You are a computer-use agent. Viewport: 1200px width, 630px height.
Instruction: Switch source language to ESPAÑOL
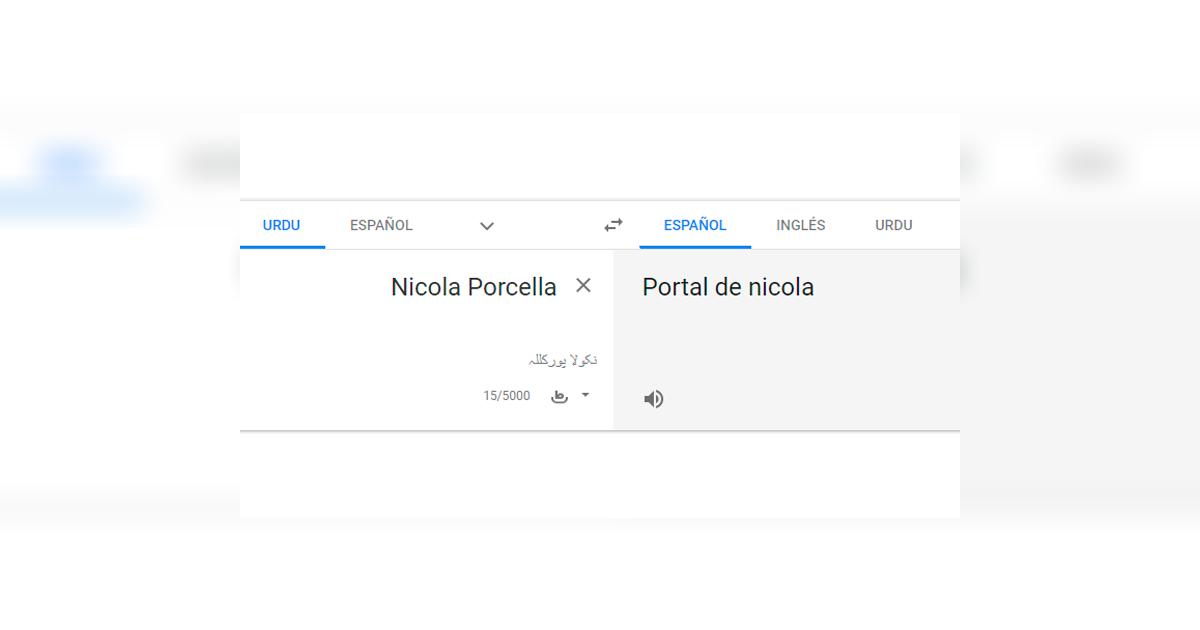(380, 225)
